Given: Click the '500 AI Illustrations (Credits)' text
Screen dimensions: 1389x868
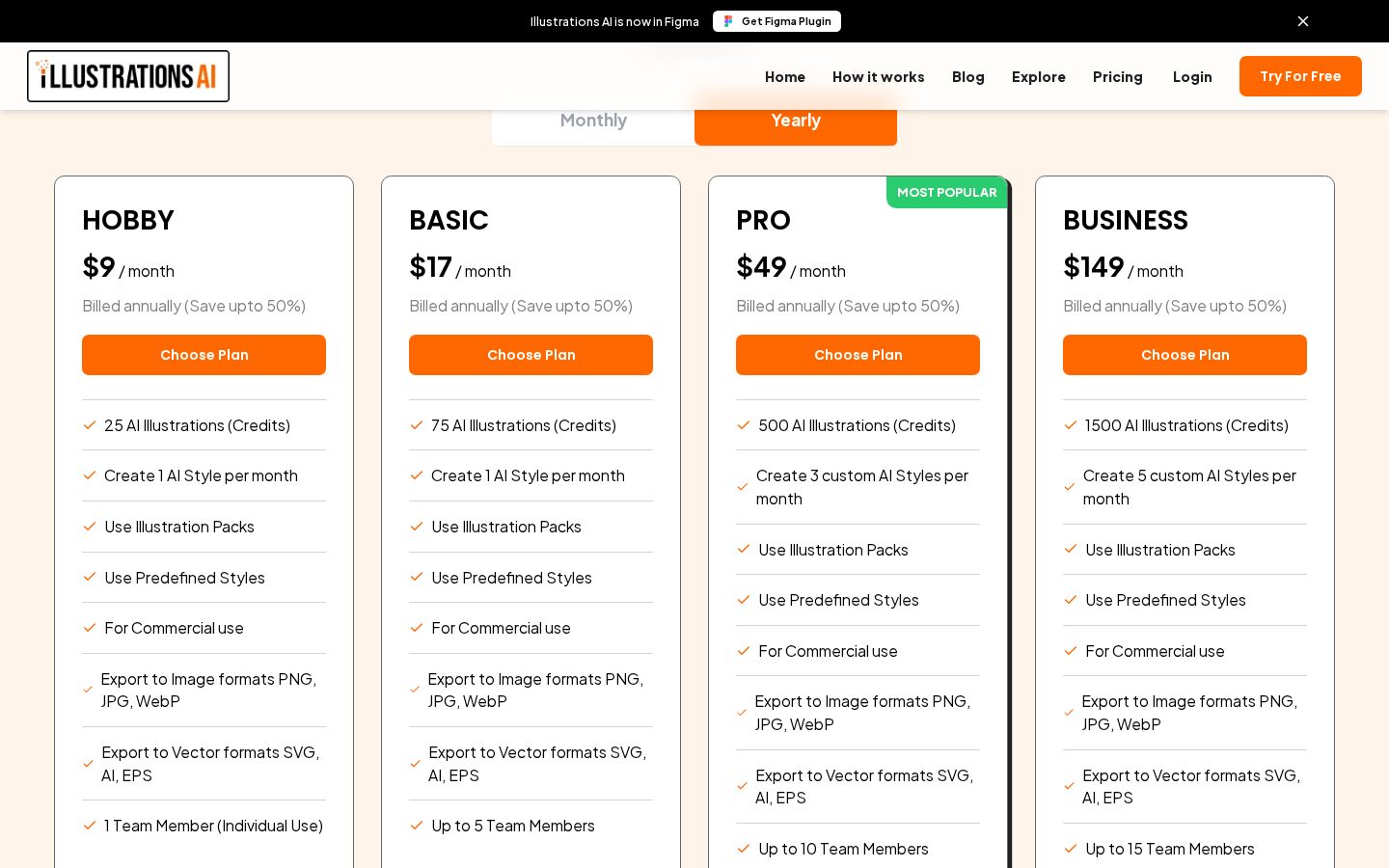Looking at the screenshot, I should pos(857,425).
